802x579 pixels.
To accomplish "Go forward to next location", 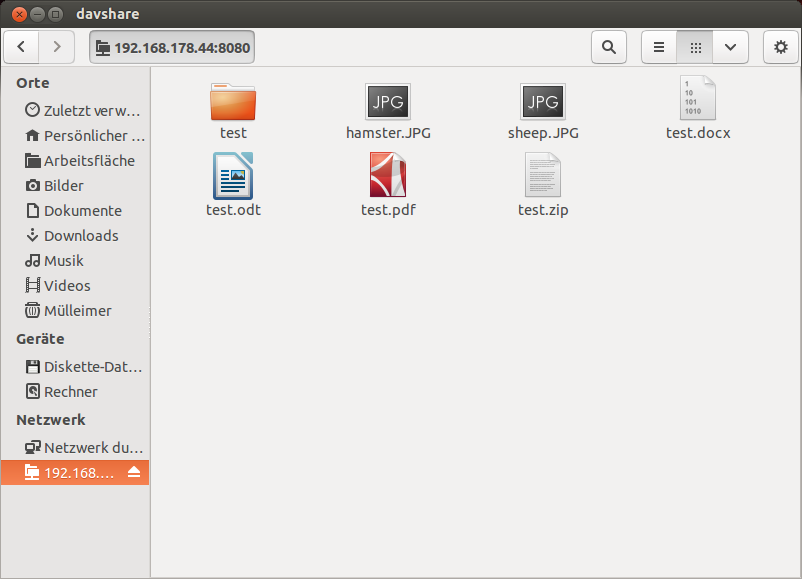I will [x=57, y=47].
